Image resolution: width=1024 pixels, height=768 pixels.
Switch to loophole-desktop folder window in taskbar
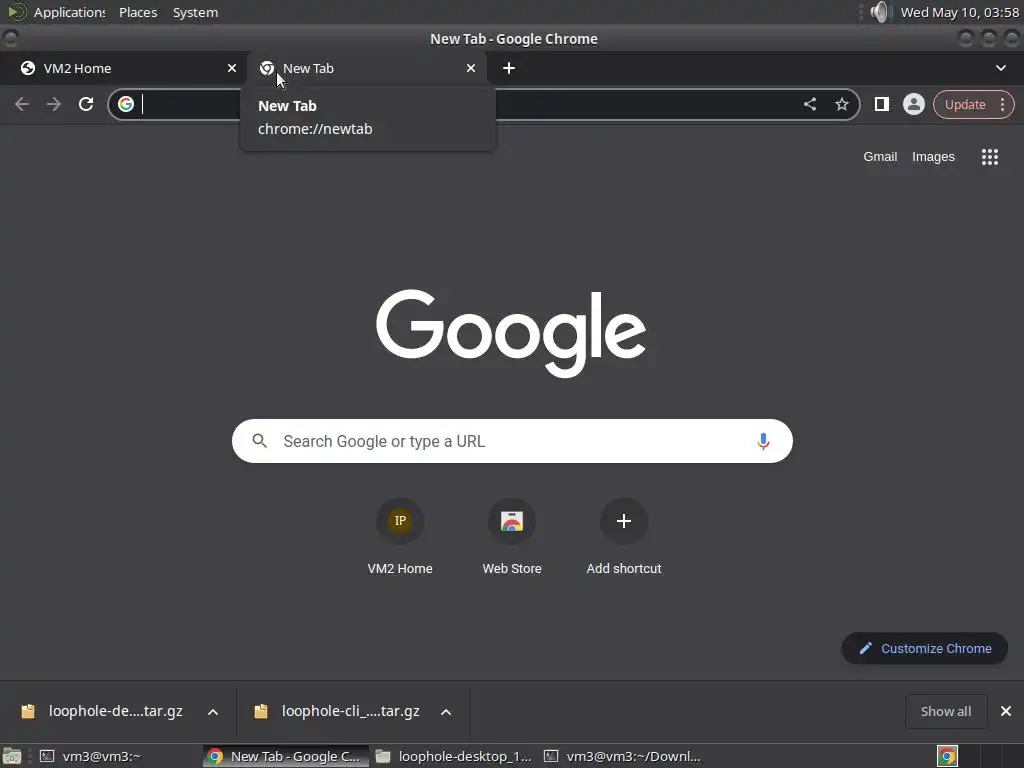455,756
